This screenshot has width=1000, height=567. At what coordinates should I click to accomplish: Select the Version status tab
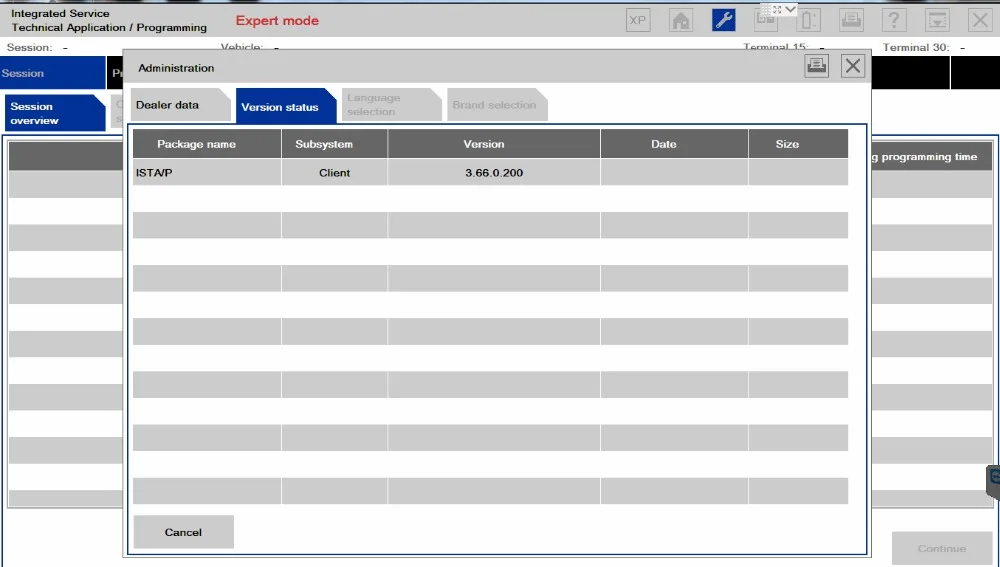[285, 107]
